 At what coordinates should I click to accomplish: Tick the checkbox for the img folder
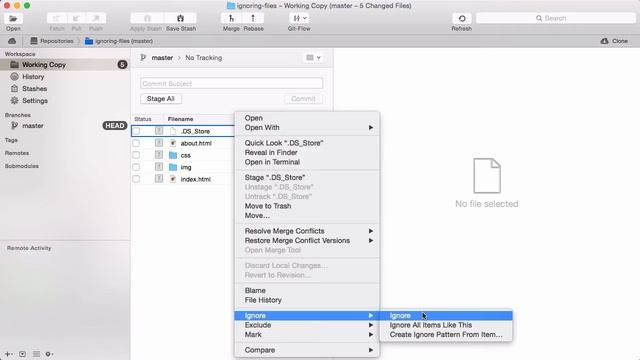(136, 167)
